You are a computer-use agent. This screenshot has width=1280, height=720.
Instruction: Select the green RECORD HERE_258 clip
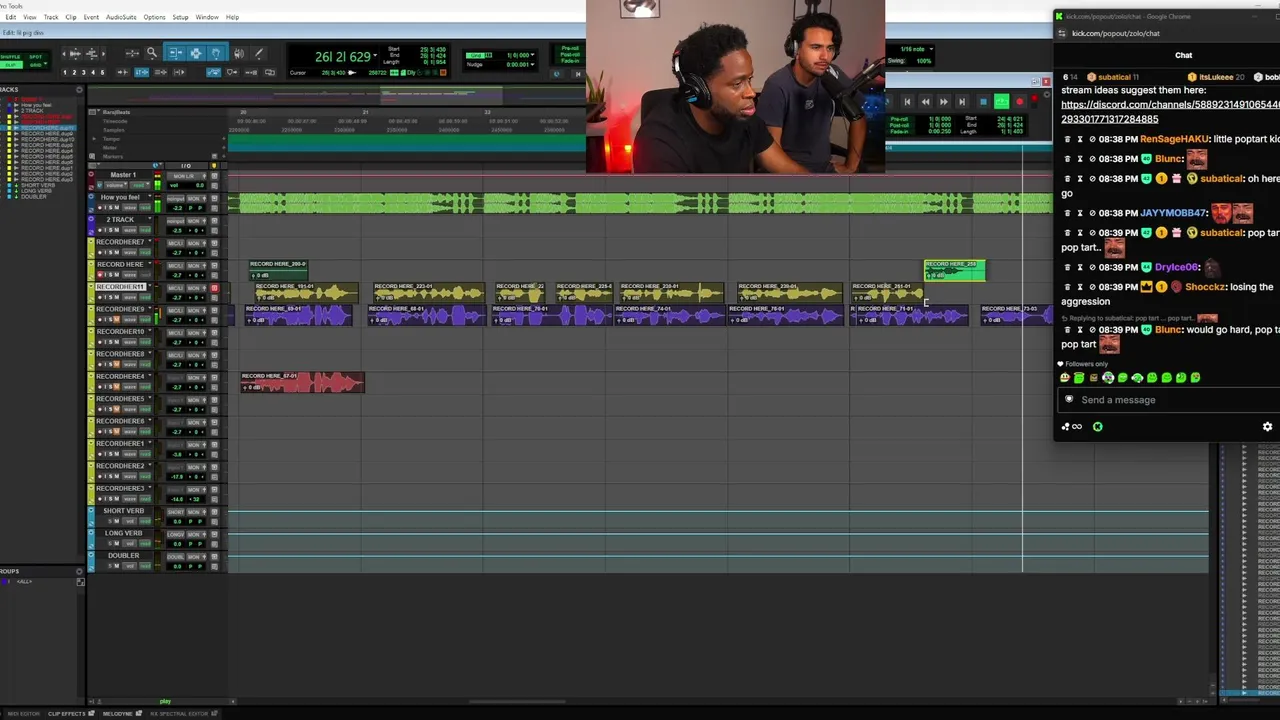pyautogui.click(x=955, y=270)
